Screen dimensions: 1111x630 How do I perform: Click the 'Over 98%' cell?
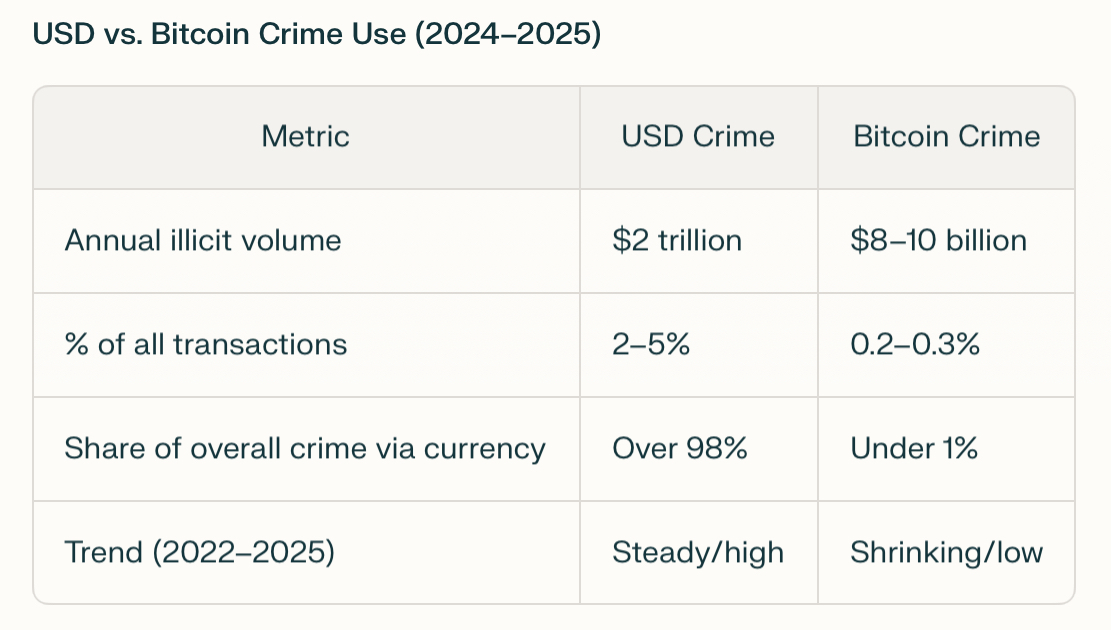click(x=680, y=448)
